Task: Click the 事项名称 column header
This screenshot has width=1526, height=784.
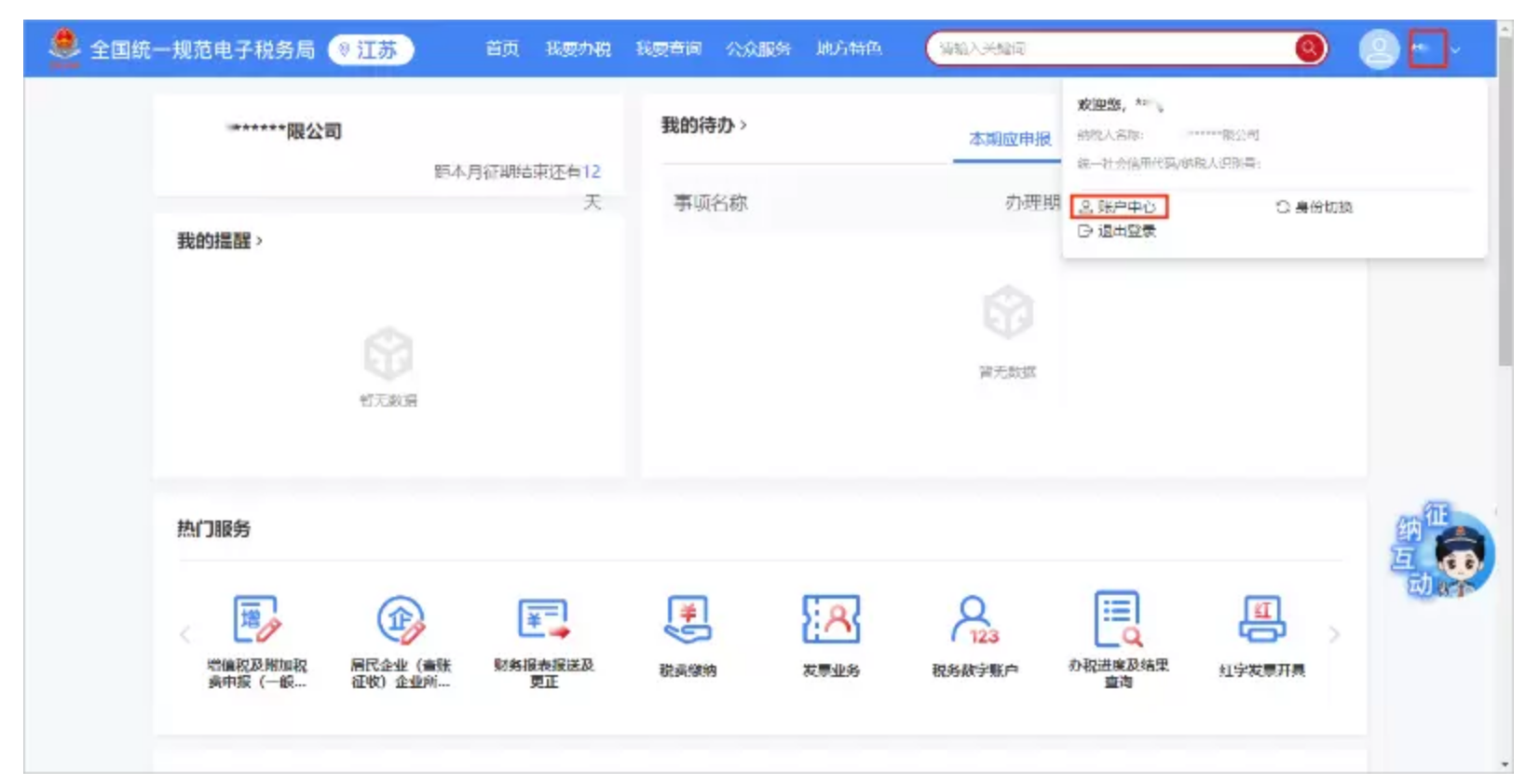Action: click(x=711, y=203)
